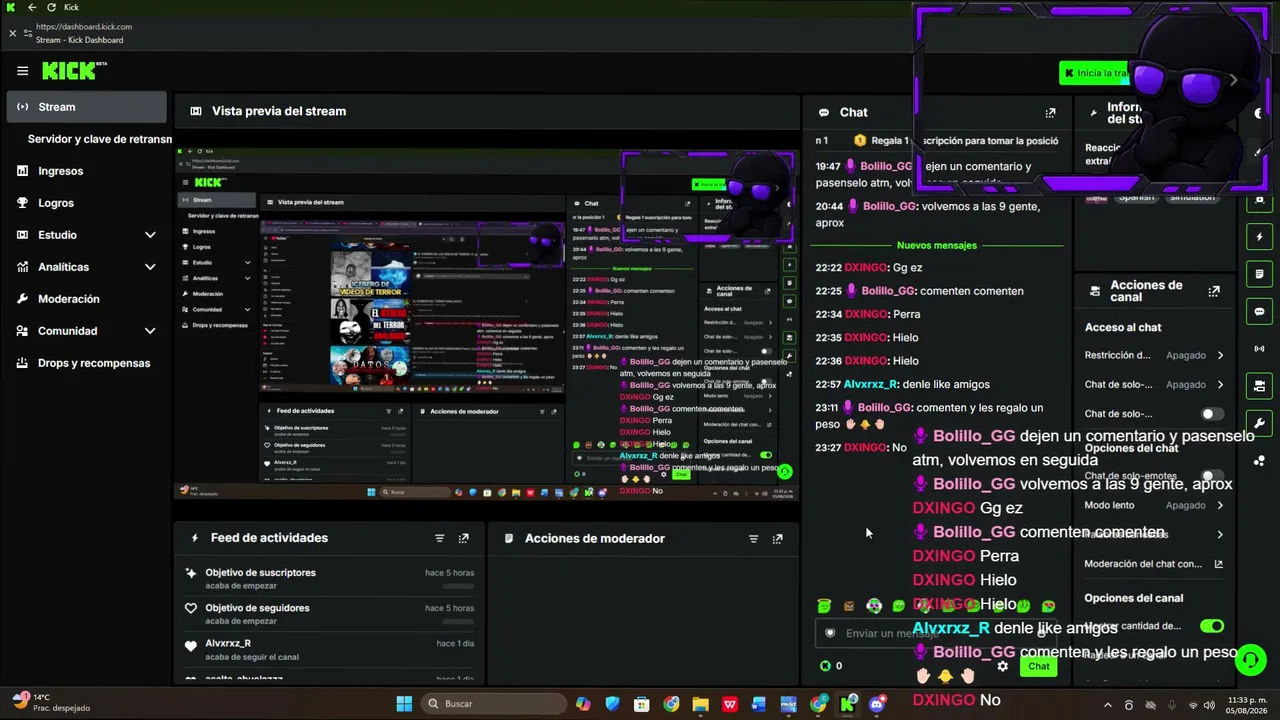Click username Alvxrxz_R in the activity feed
Image resolution: width=1280 pixels, height=720 pixels.
point(228,643)
